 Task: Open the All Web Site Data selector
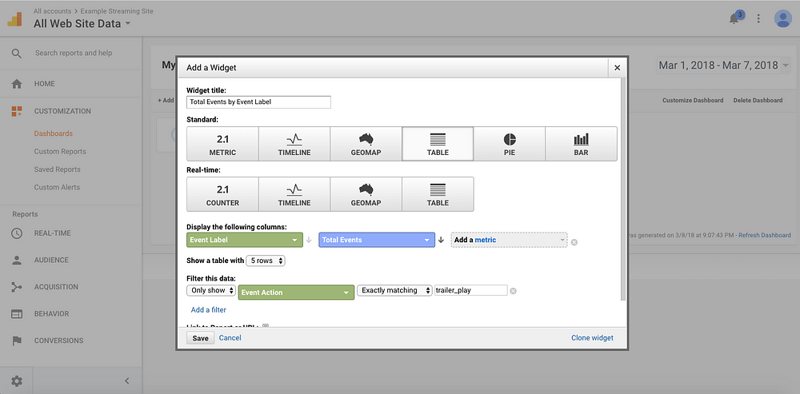pos(82,23)
